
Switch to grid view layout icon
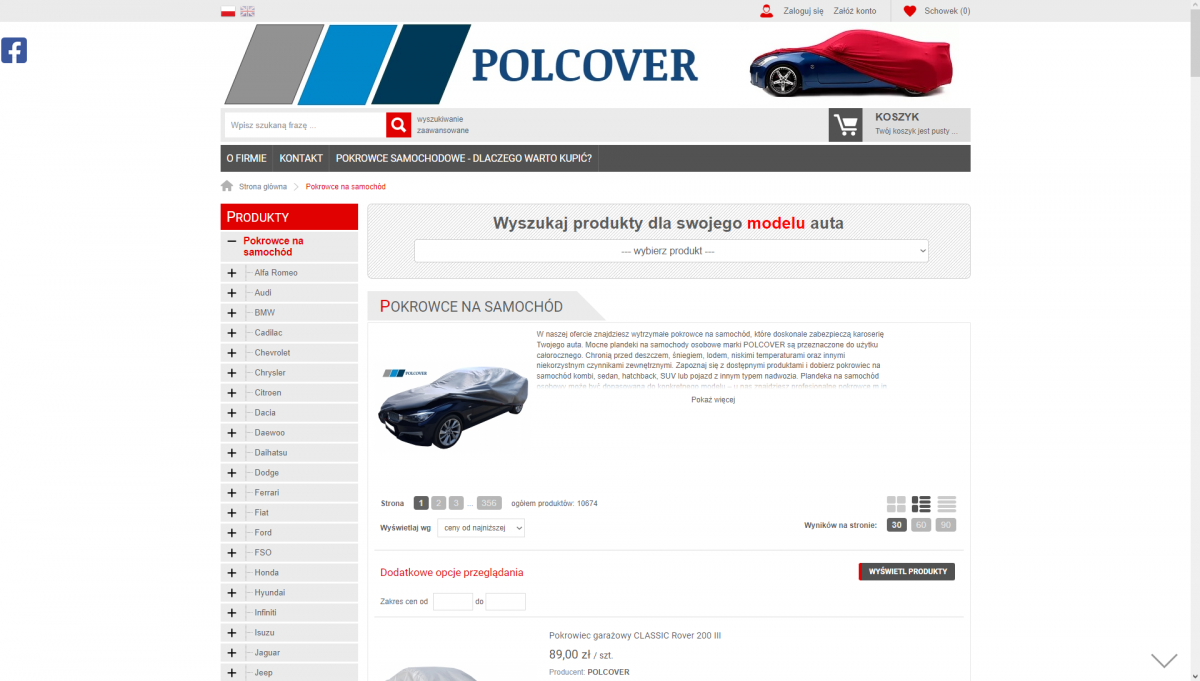point(896,504)
